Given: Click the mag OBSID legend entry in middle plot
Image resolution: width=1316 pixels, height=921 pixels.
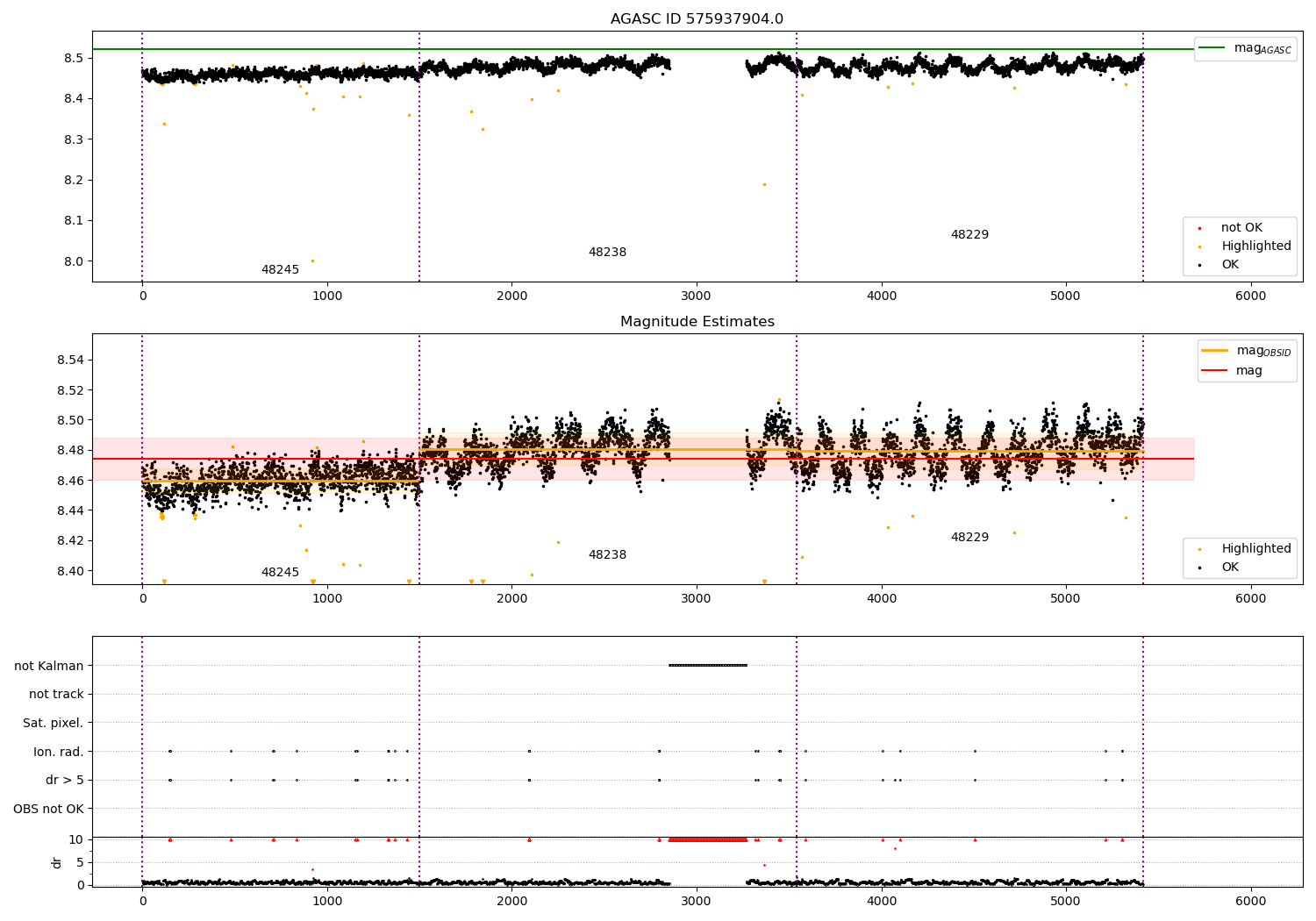Looking at the screenshot, I should coord(1245,351).
